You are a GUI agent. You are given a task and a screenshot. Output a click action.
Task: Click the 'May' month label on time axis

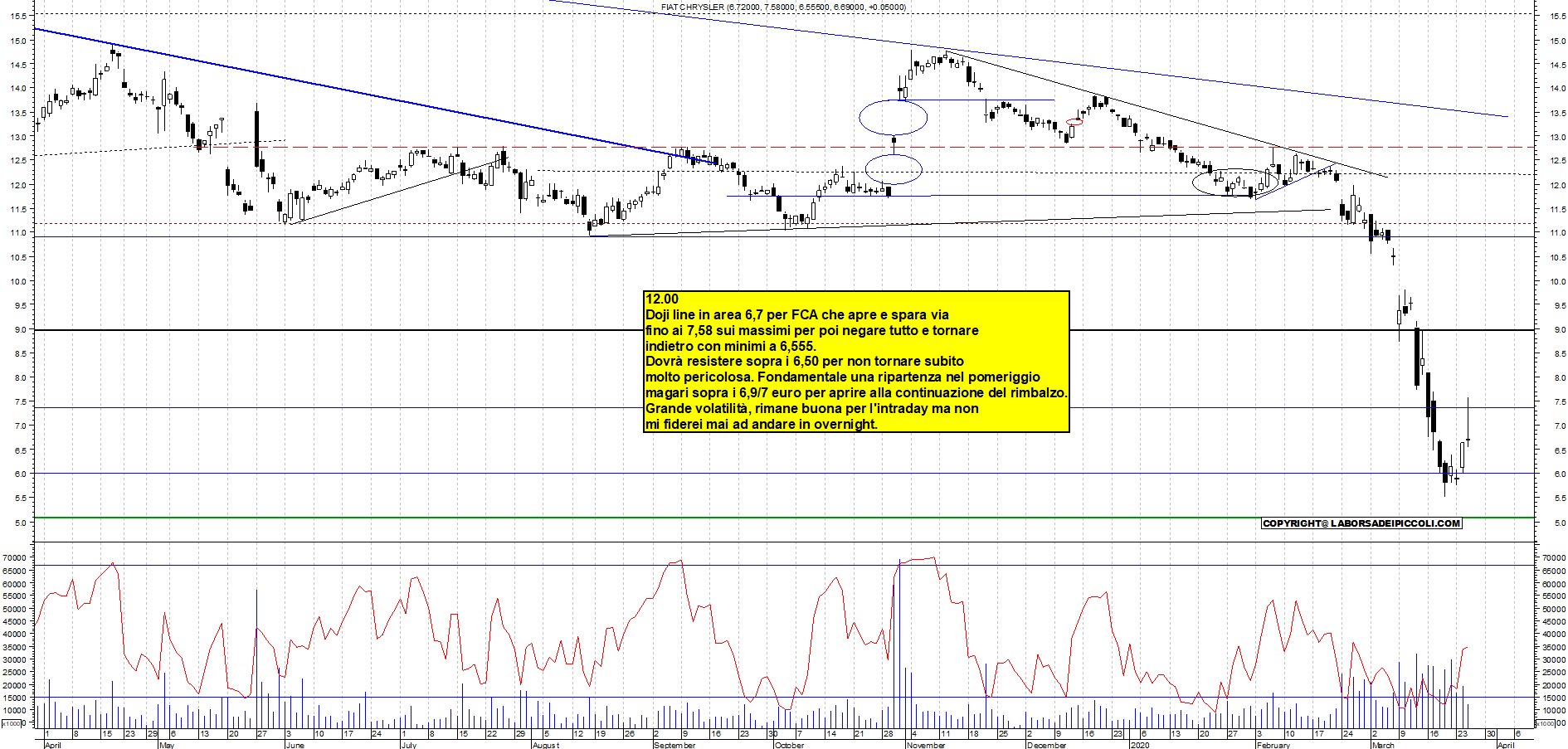click(x=167, y=745)
